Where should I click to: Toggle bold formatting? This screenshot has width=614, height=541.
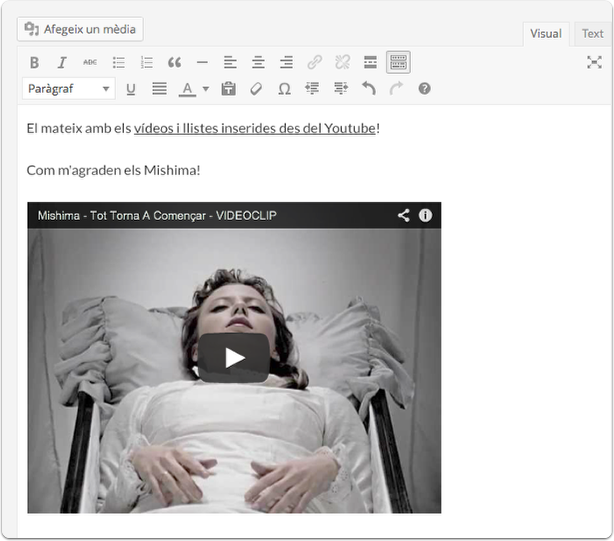[x=34, y=62]
